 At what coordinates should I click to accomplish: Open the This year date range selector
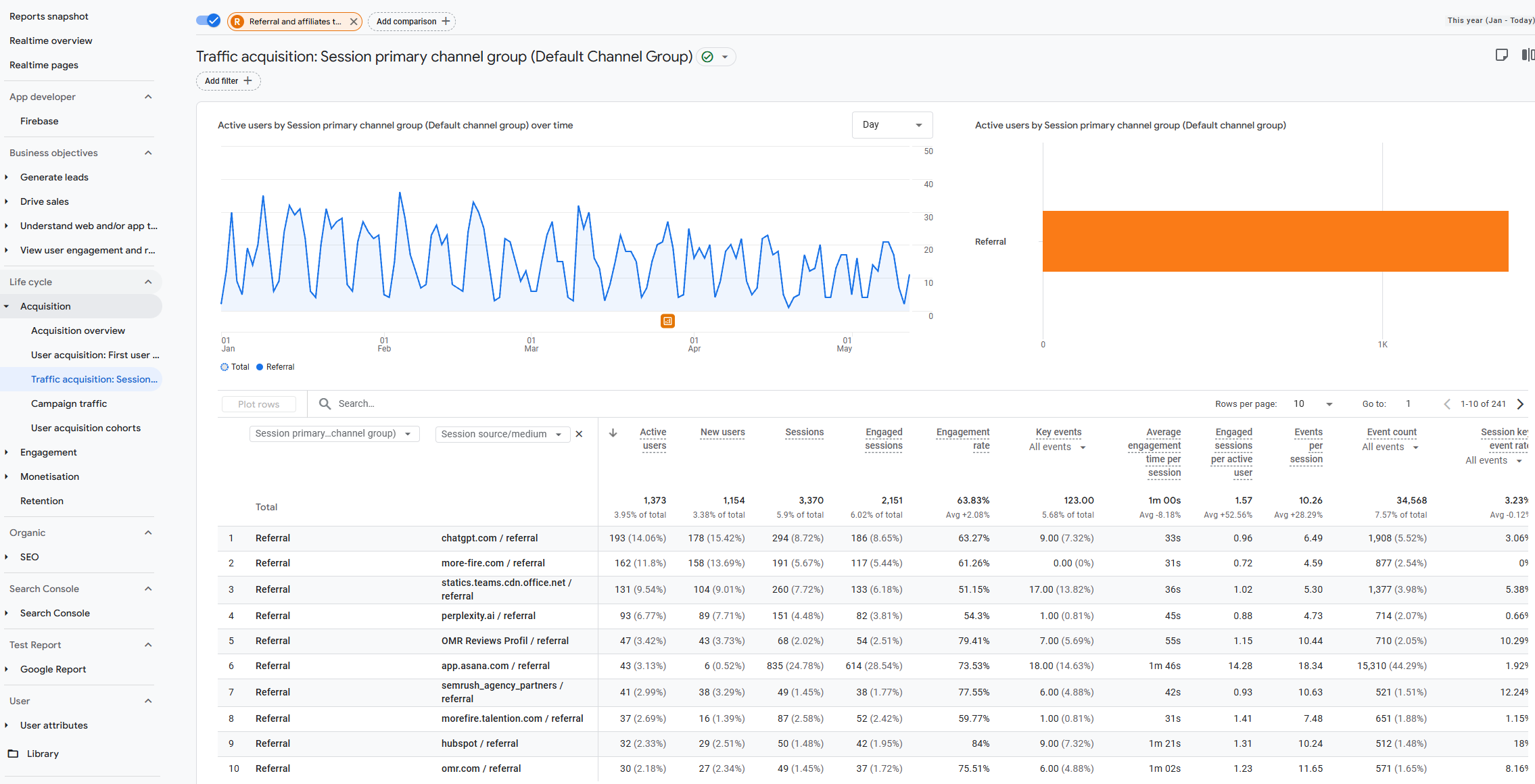[1490, 20]
